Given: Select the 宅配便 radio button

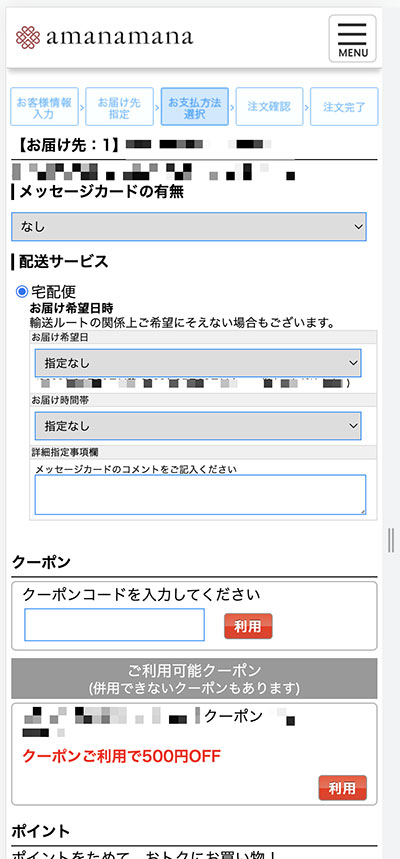Looking at the screenshot, I should [22, 291].
